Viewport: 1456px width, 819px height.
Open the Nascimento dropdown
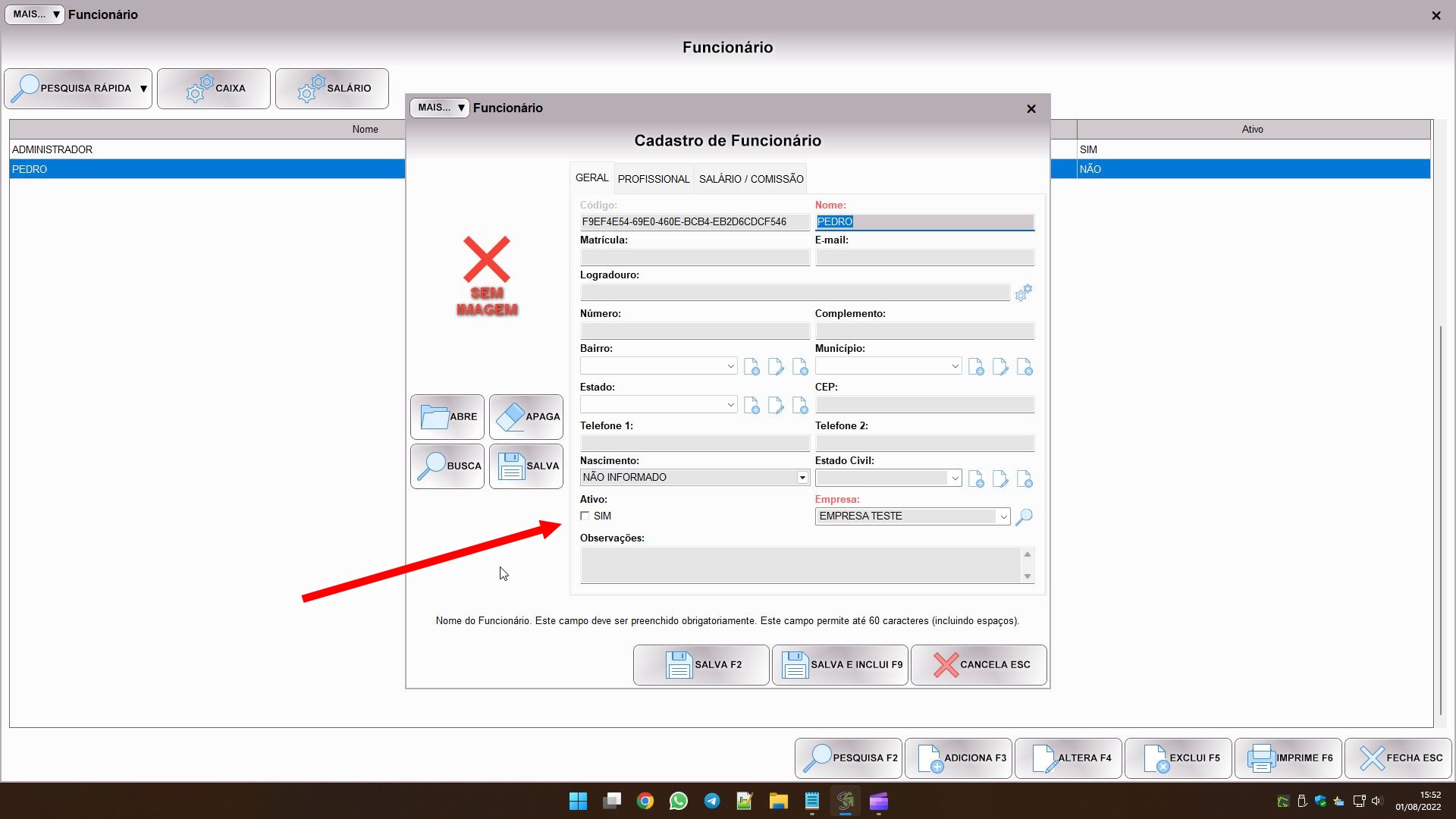[x=802, y=478]
